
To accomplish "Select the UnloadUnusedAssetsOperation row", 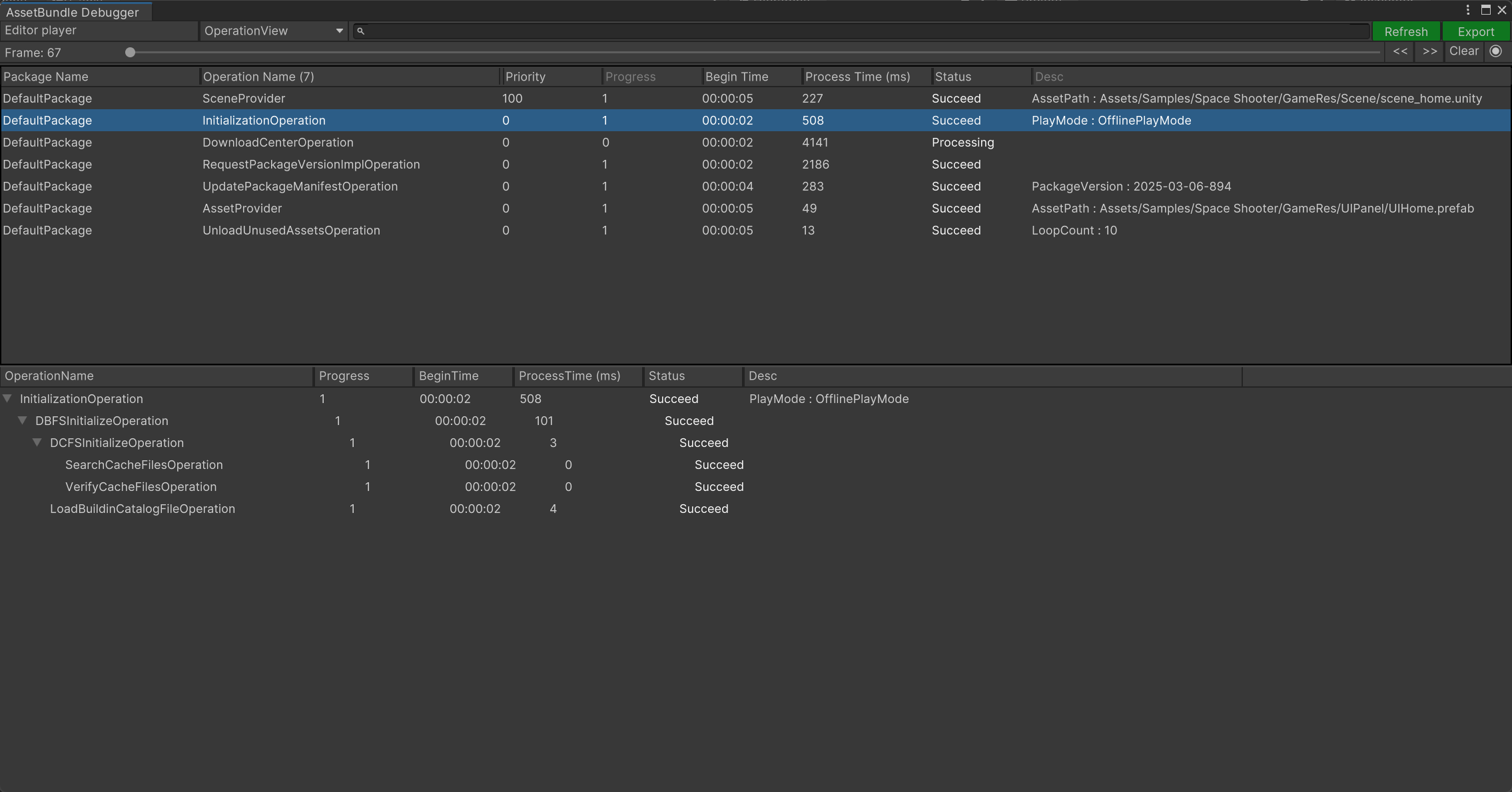I will tap(755, 230).
